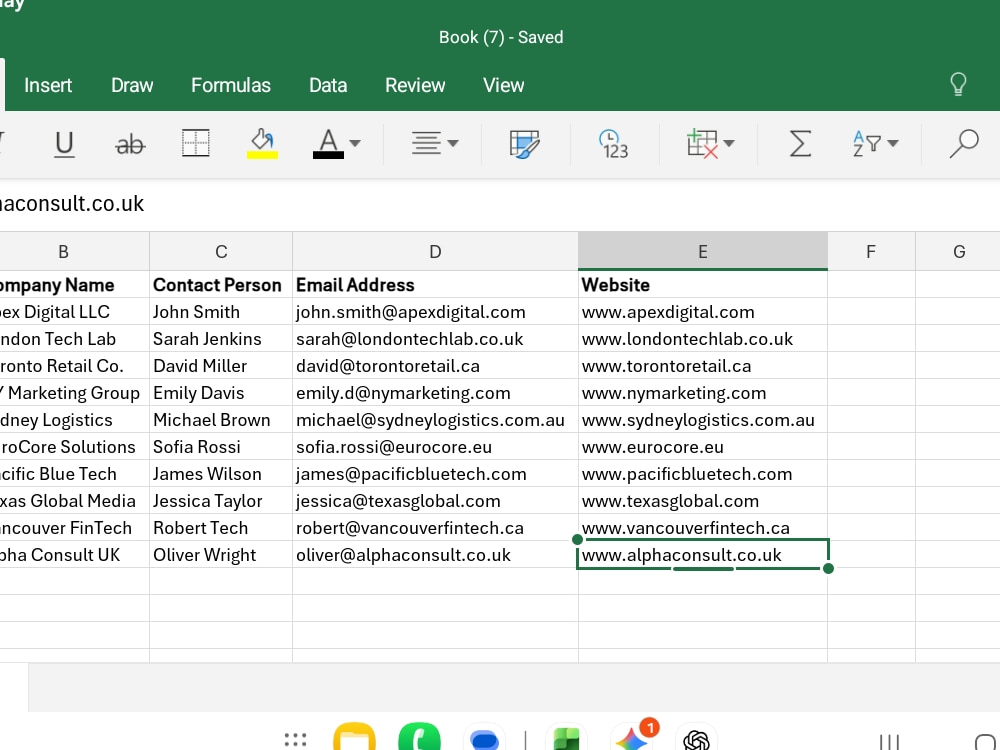Viewport: 1000px width, 750px height.
Task: Open the blue messages app in dock
Action: pyautogui.click(x=484, y=738)
